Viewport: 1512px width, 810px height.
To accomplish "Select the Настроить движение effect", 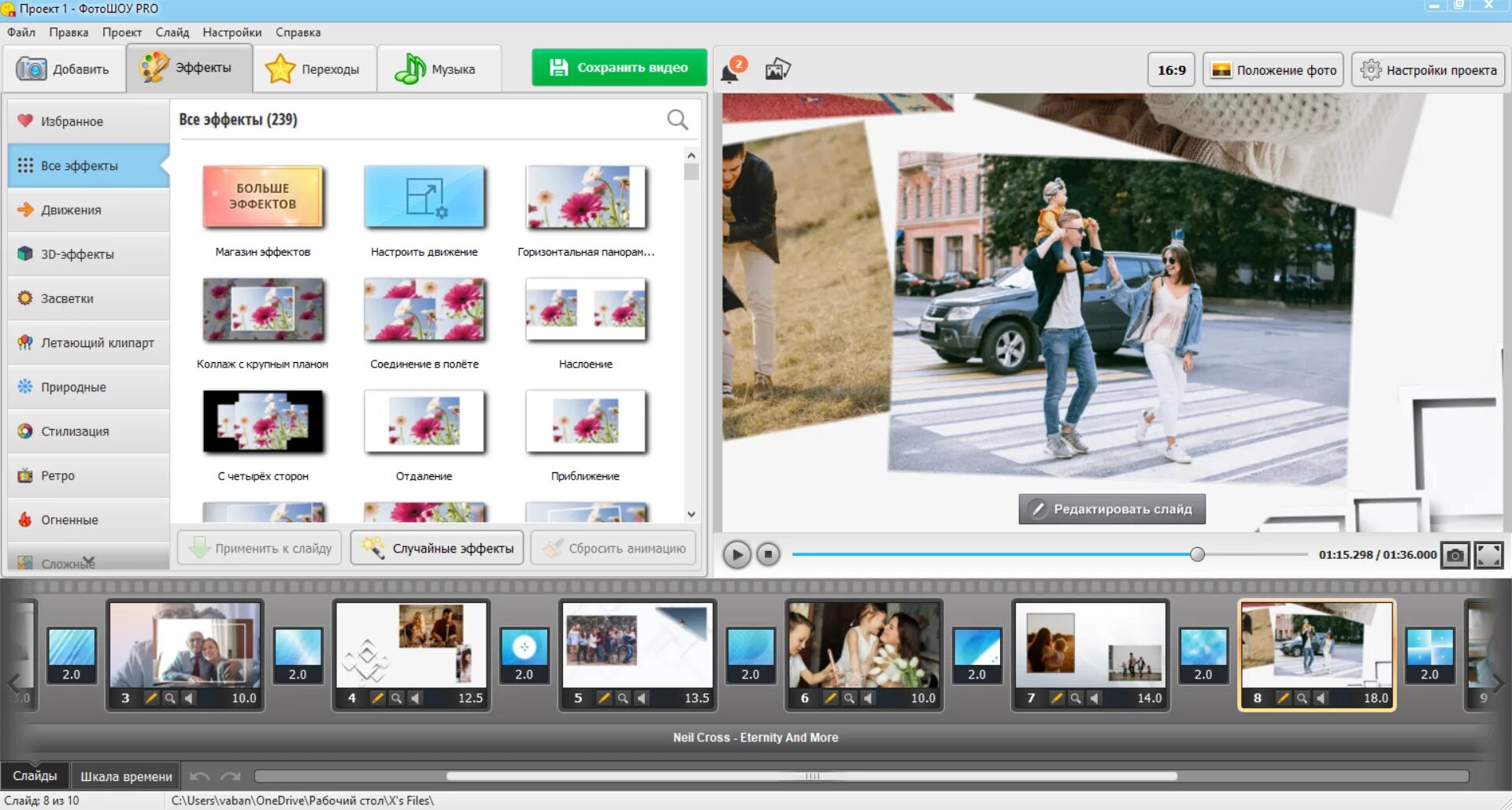I will click(x=424, y=197).
